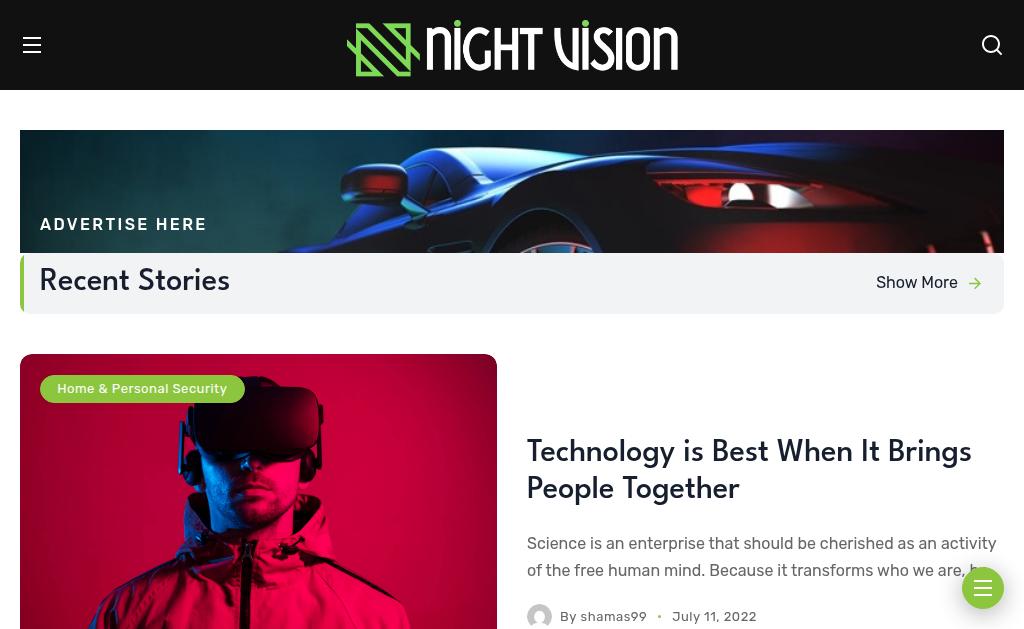Click the green arrow beside Show More
1024x629 pixels.
[x=975, y=283]
